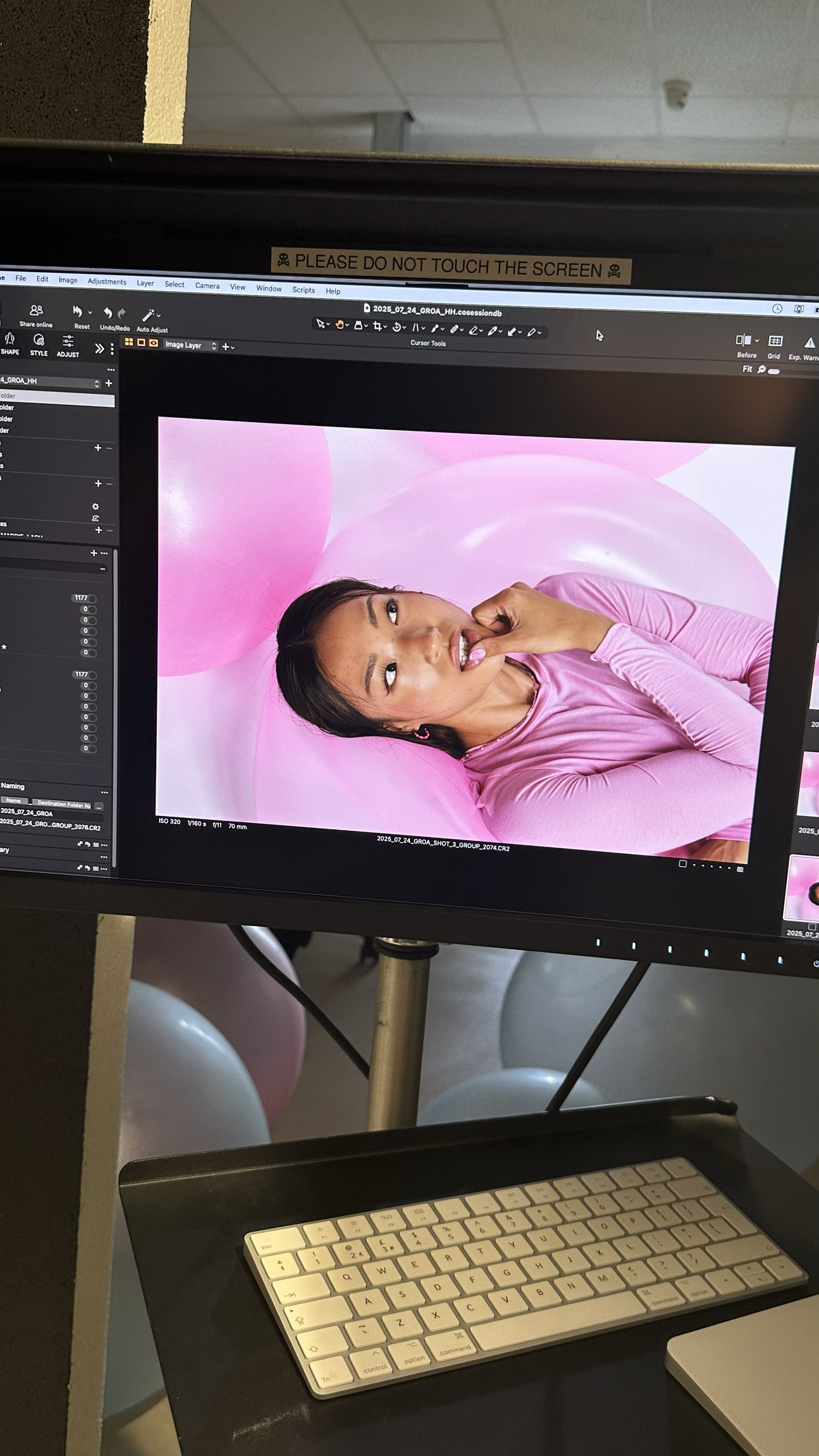Viewport: 819px width, 1456px height.
Task: Toggle the Exp. Warning indicator
Action: point(809,343)
